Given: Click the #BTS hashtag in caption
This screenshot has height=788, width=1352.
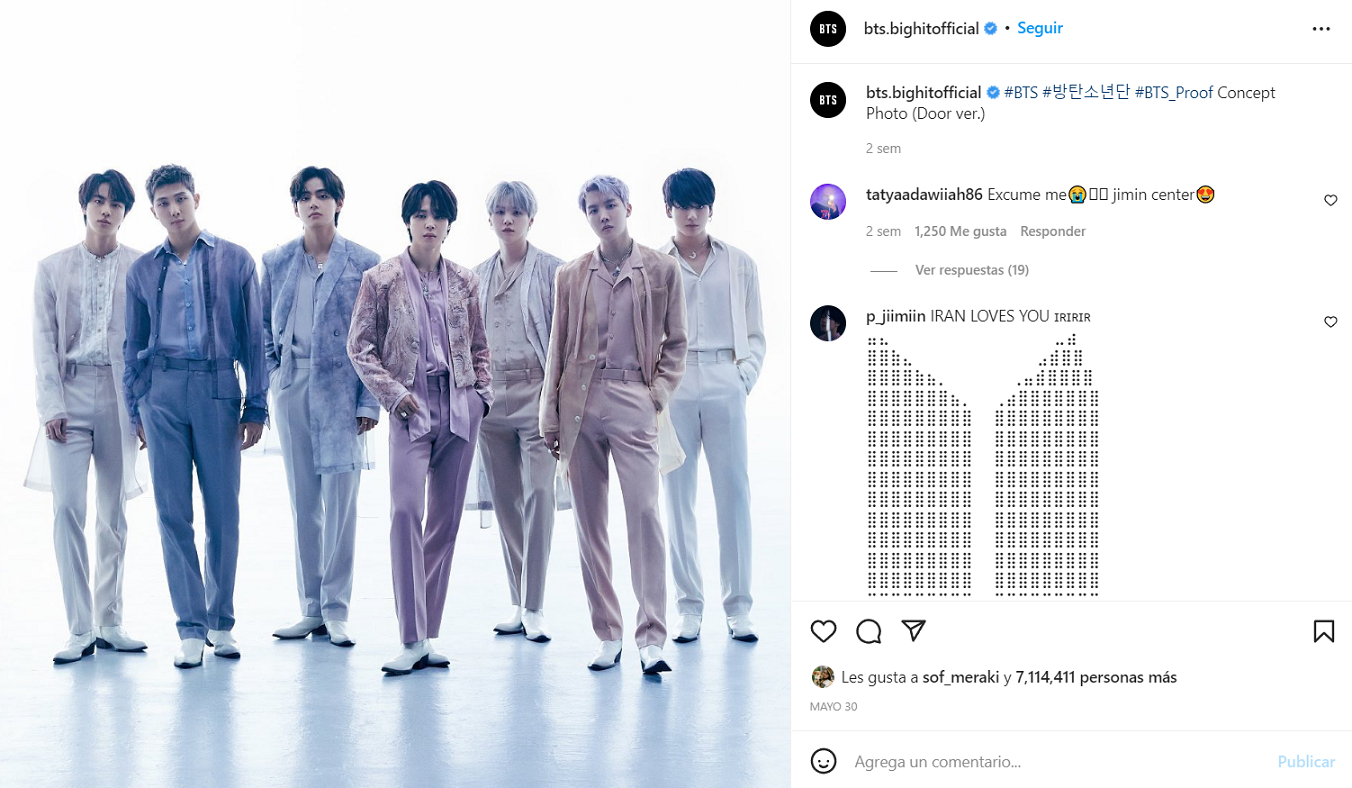Looking at the screenshot, I should pos(1021,92).
